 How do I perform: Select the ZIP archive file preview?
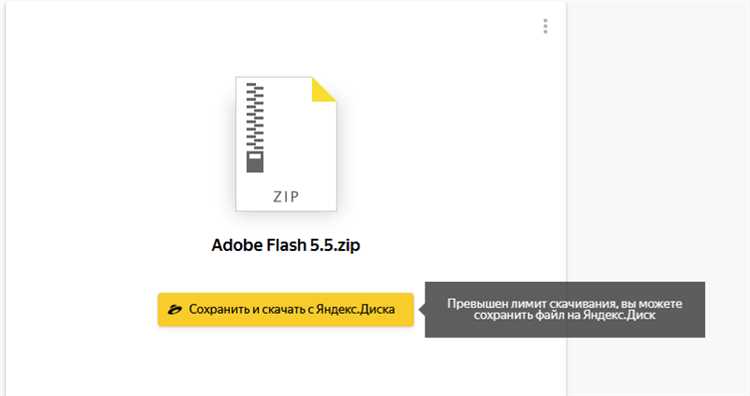[x=286, y=143]
